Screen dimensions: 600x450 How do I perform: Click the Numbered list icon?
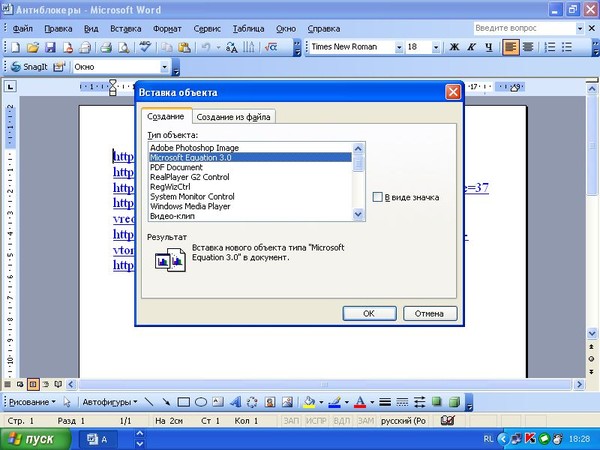(550, 47)
